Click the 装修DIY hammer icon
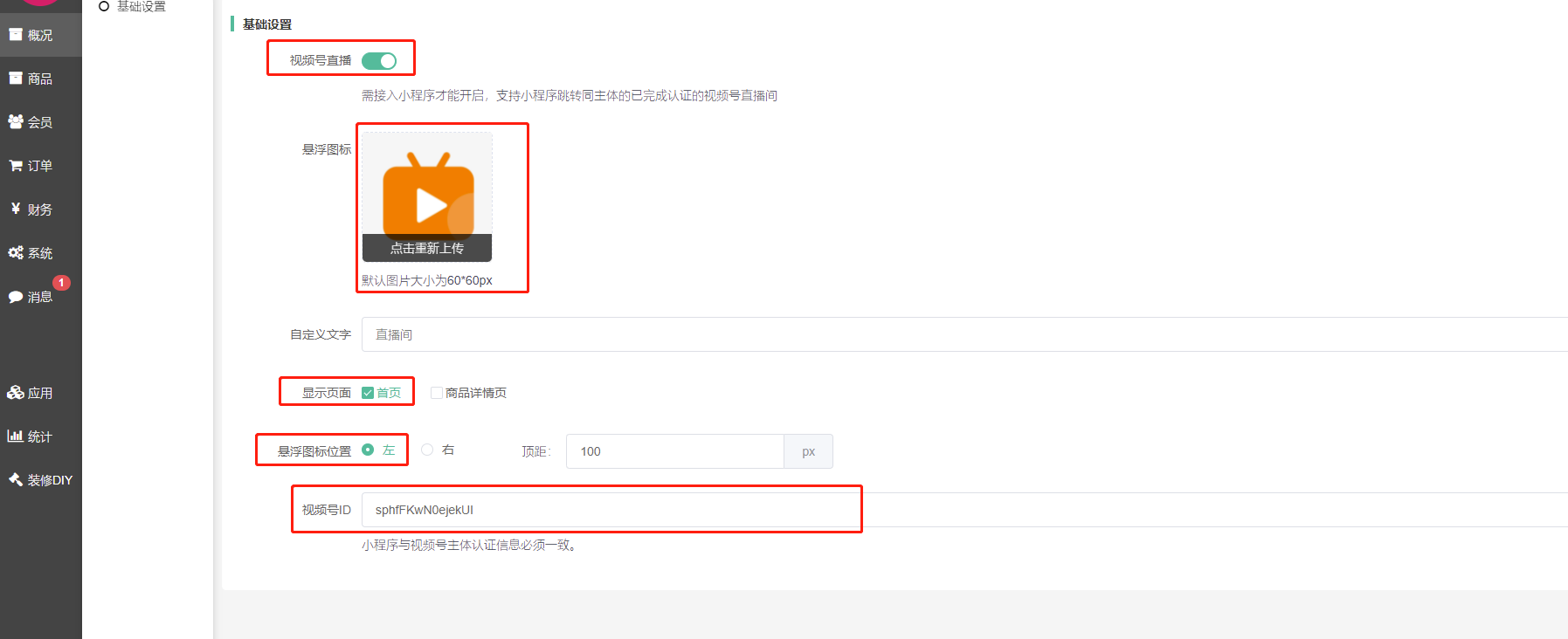The width and height of the screenshot is (1568, 639). pos(16,480)
